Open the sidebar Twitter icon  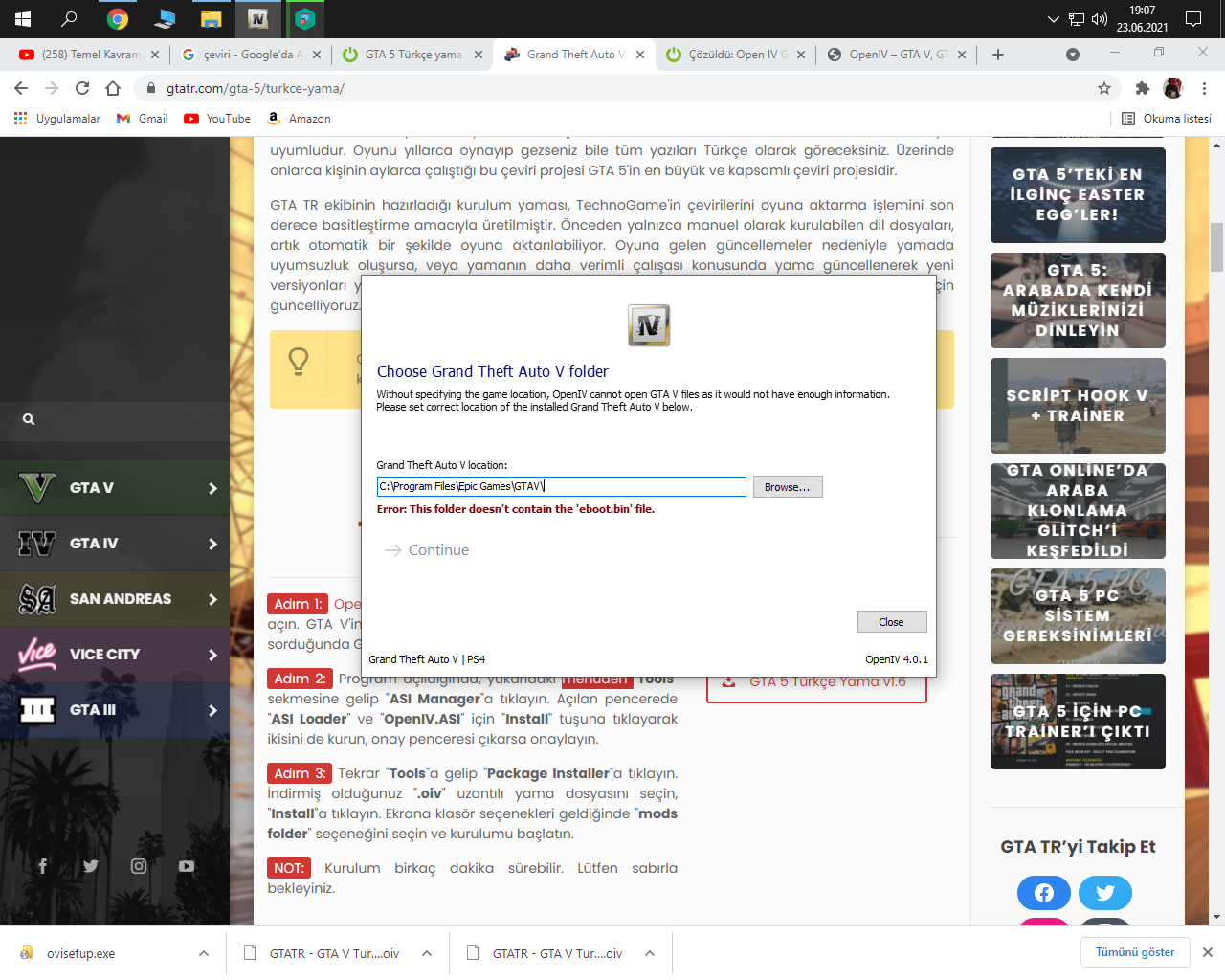pyautogui.click(x=91, y=866)
